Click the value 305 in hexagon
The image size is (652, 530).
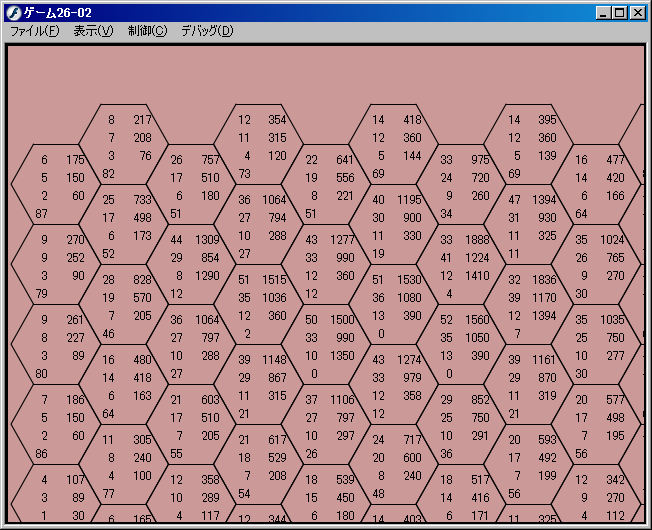pyautogui.click(x=142, y=440)
